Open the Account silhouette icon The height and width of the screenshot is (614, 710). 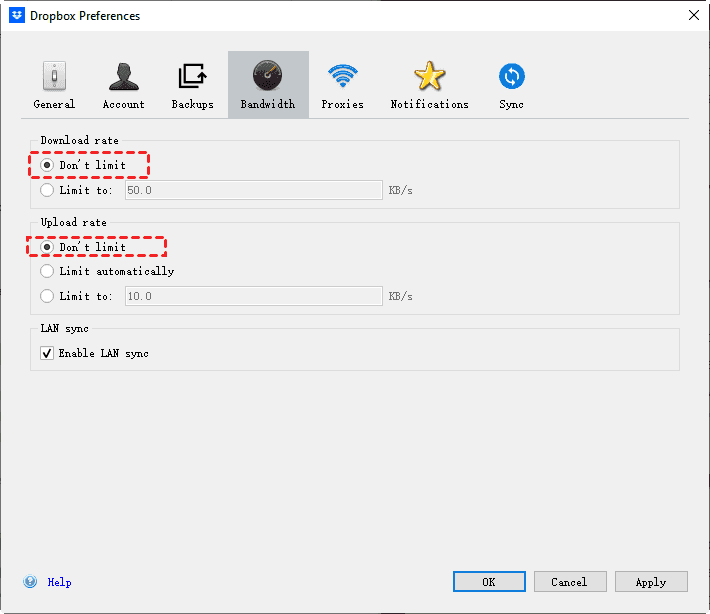(x=124, y=76)
